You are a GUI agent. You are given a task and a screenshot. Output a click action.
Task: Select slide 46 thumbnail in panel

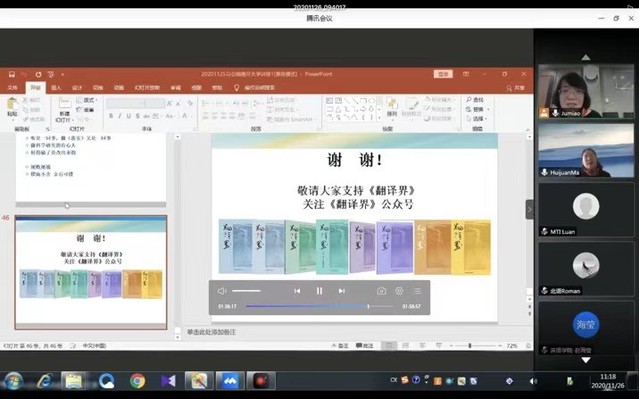(x=91, y=272)
